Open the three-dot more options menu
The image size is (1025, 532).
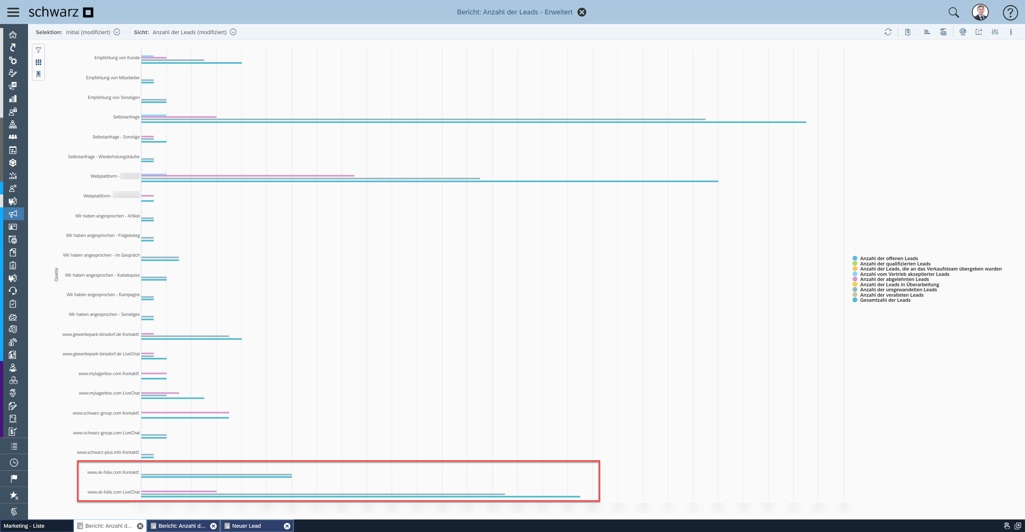tap(1011, 32)
